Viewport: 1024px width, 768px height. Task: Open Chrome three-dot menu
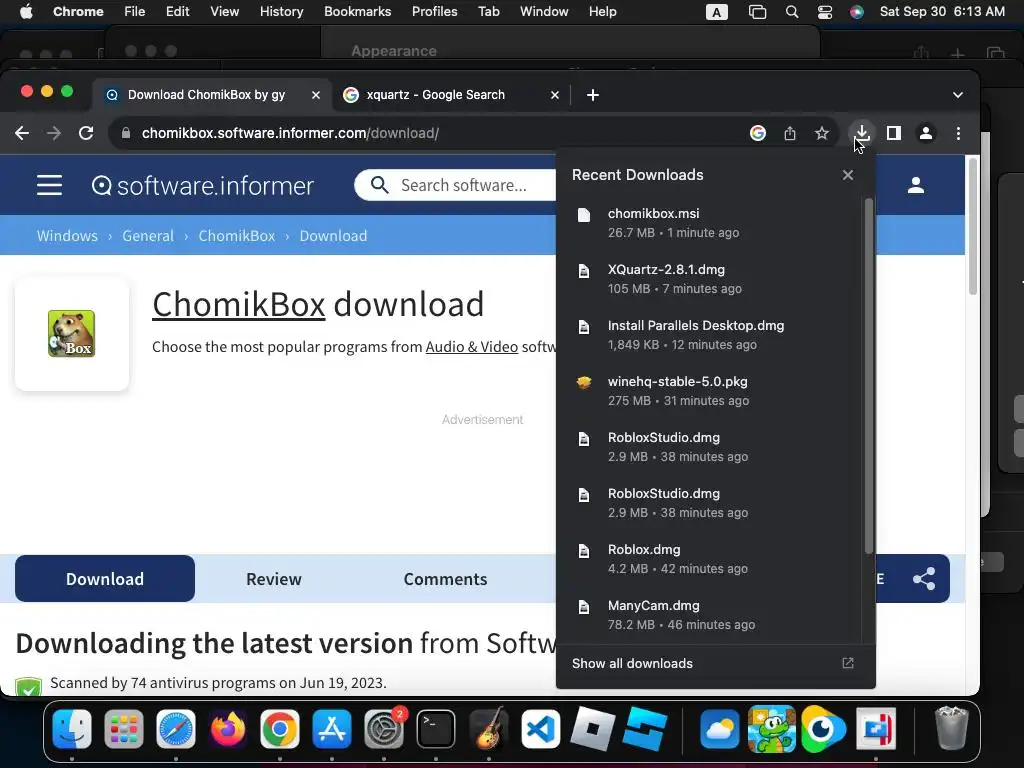click(958, 133)
